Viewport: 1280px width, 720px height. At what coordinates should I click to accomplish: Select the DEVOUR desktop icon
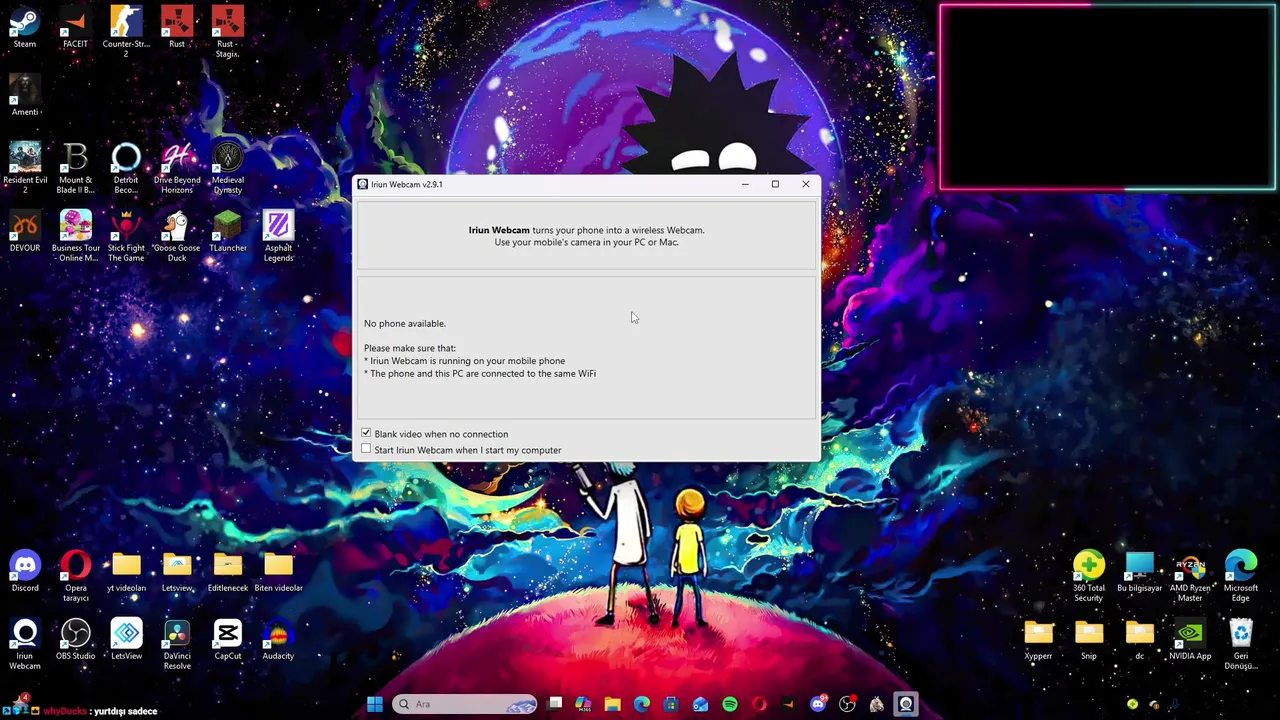[25, 232]
